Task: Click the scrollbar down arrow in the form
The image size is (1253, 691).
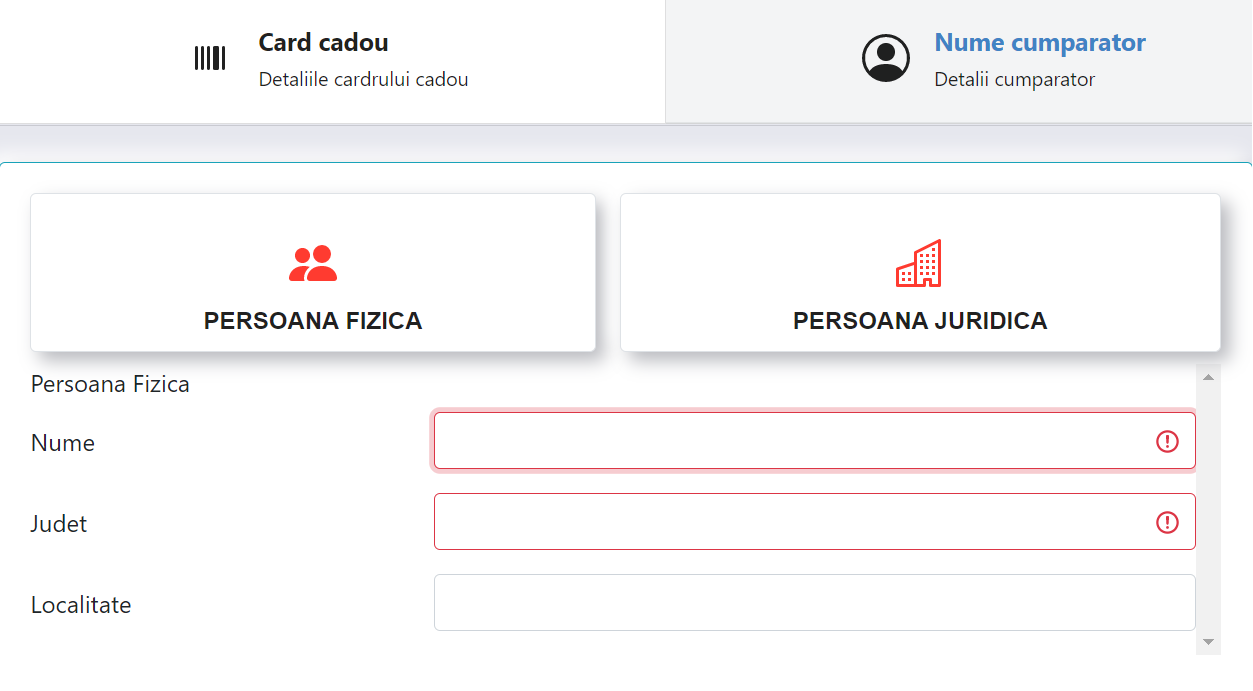Action: 1208,641
